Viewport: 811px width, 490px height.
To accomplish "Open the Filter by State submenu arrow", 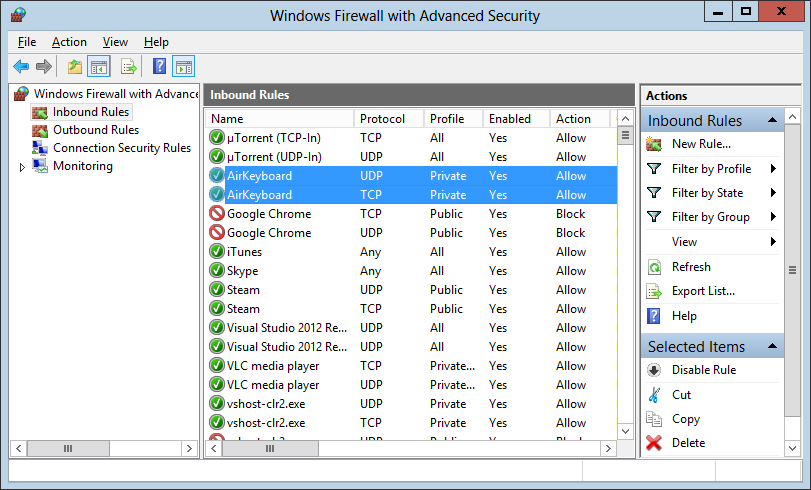I will point(773,193).
